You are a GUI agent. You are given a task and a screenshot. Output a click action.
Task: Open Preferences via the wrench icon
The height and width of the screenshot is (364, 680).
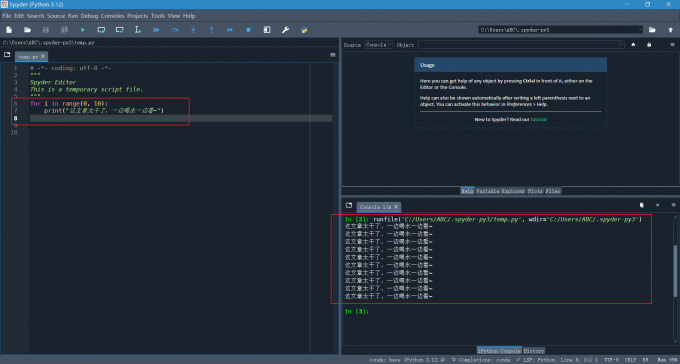click(x=285, y=30)
